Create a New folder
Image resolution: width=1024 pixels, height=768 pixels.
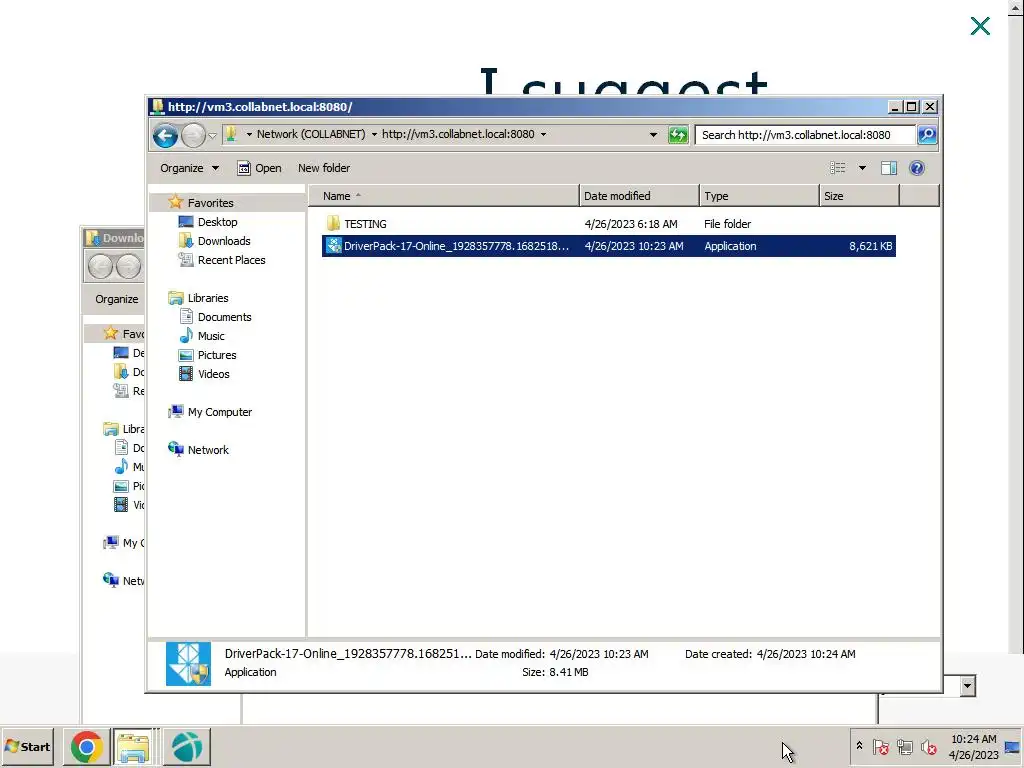click(324, 168)
